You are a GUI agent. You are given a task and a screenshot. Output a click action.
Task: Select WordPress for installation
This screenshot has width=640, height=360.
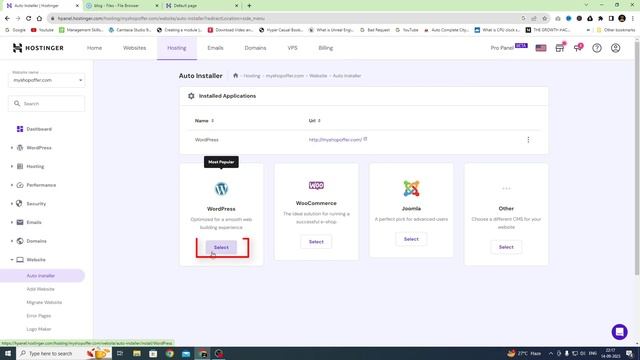pyautogui.click(x=221, y=247)
